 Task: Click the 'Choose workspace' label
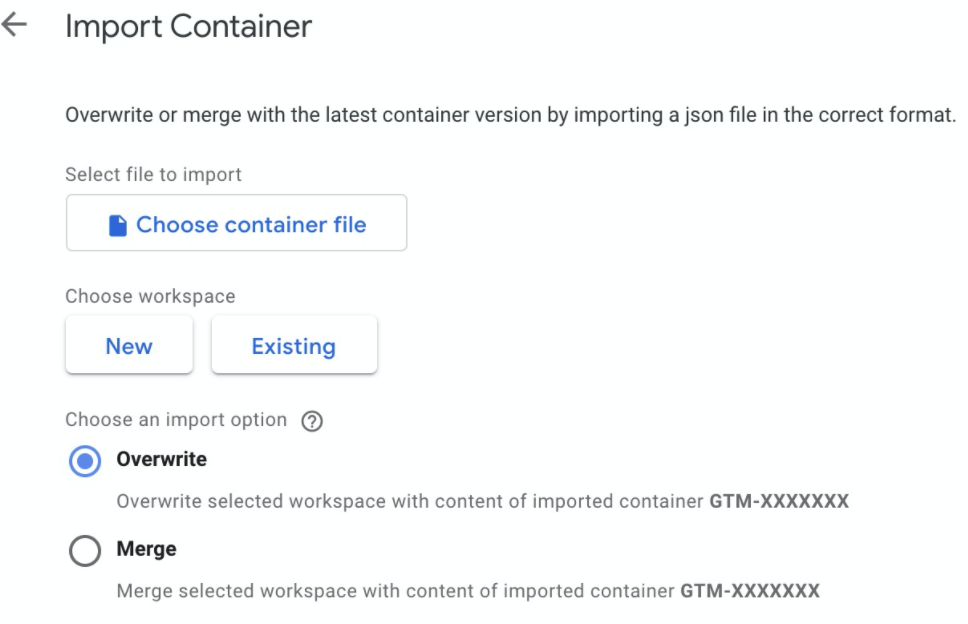150,296
